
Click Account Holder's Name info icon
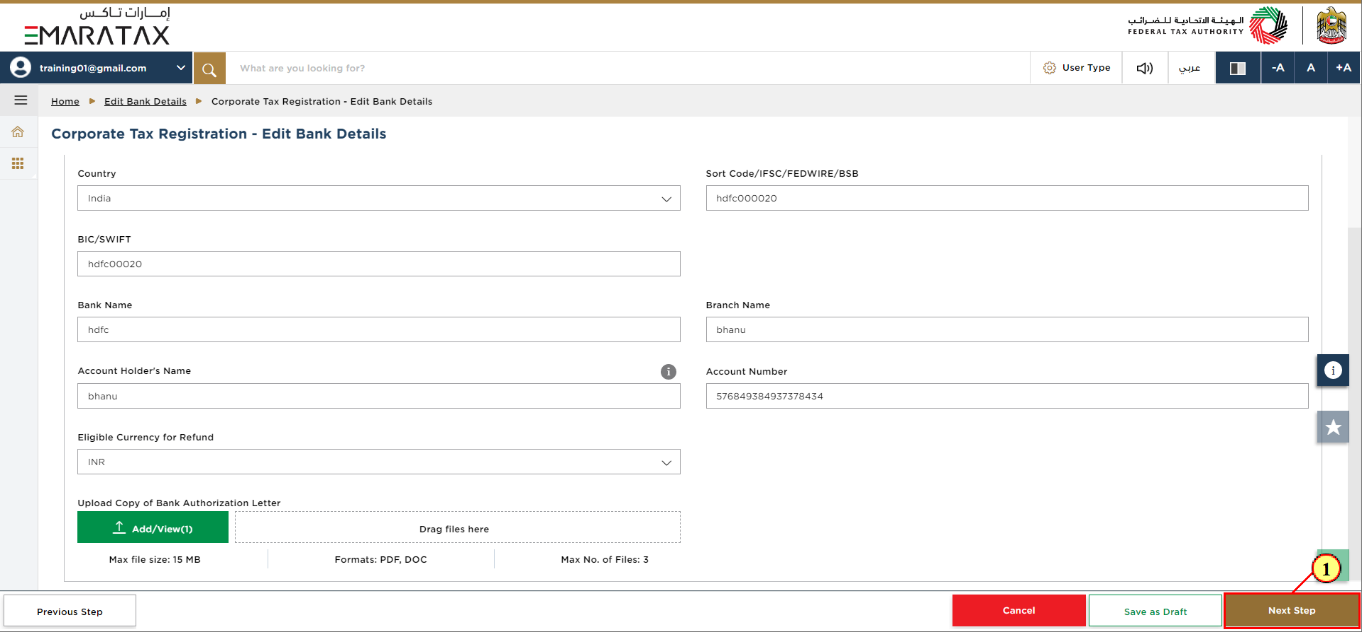tap(669, 372)
